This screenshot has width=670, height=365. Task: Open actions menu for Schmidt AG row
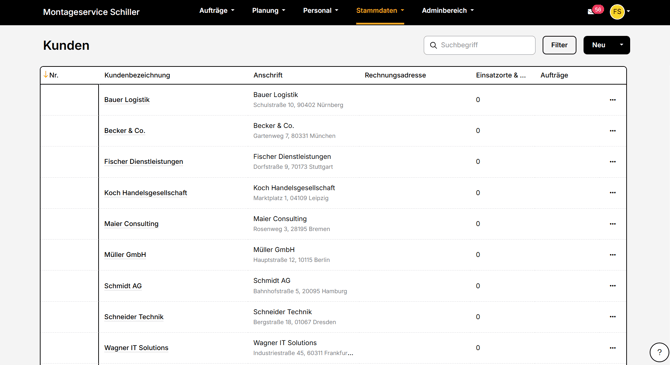[612, 286]
